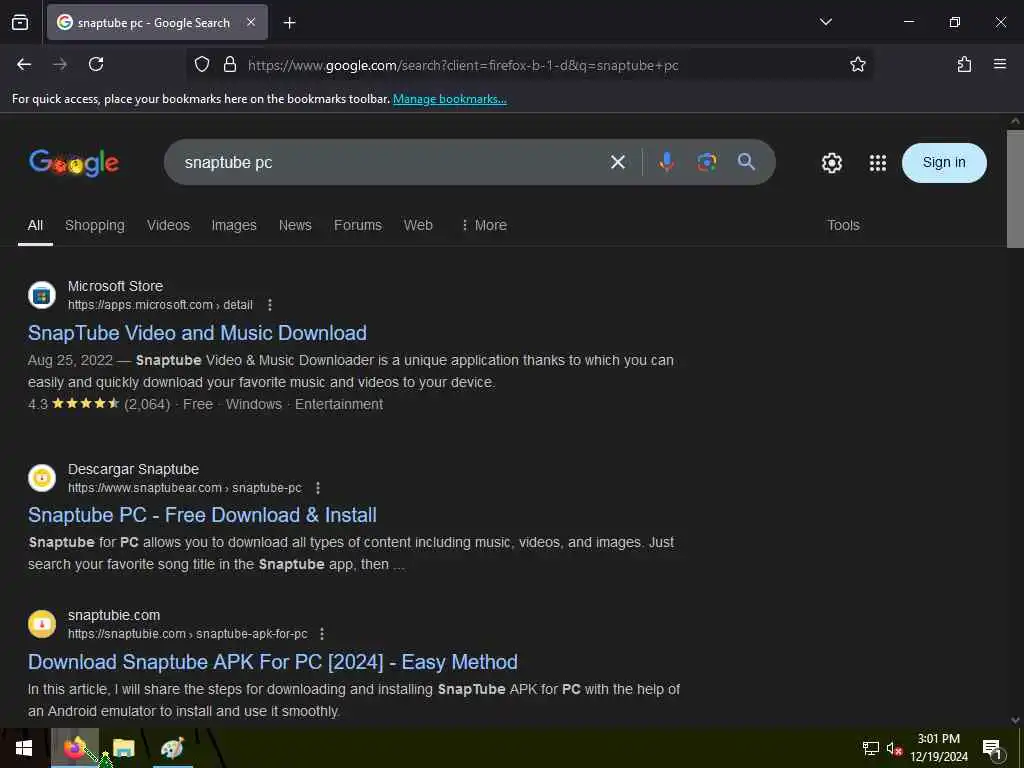
Task: Open Google quick settings gear
Action: pos(831,163)
